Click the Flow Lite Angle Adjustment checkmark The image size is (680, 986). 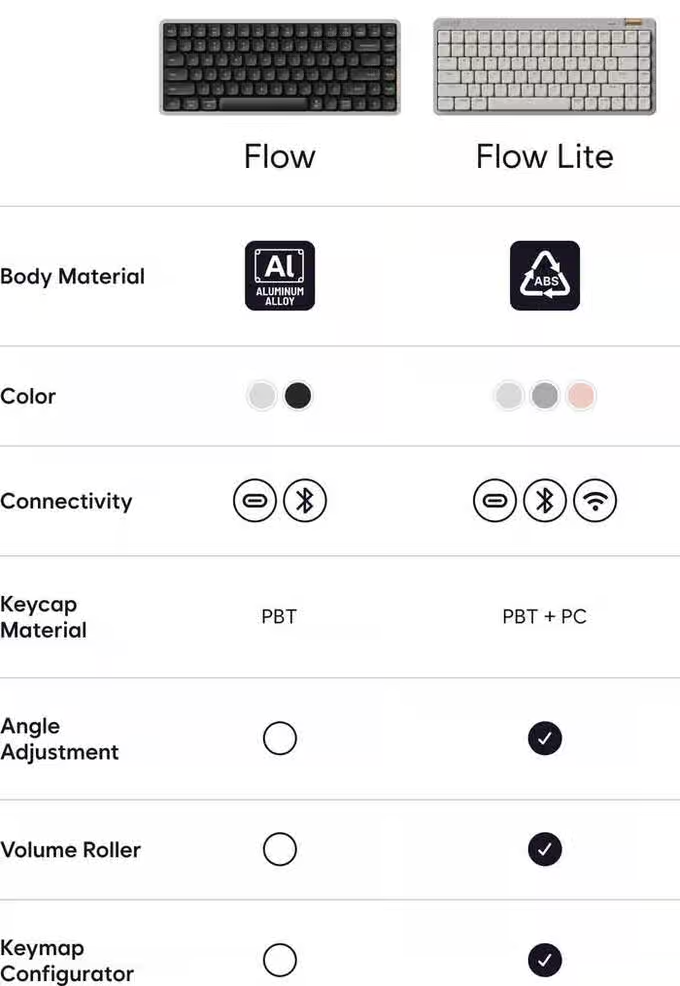[545, 739]
